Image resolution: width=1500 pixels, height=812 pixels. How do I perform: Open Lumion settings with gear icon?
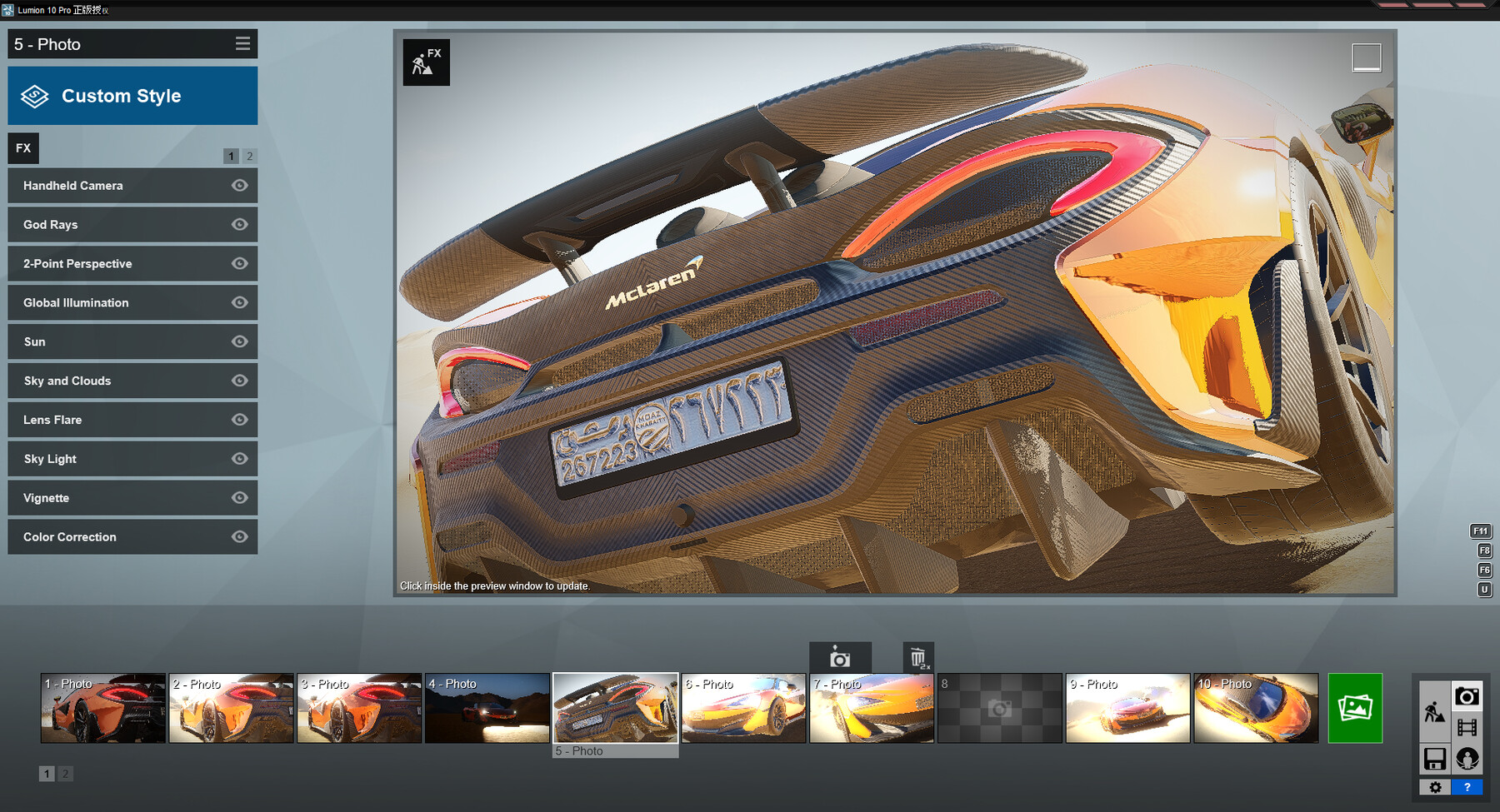[x=1435, y=787]
